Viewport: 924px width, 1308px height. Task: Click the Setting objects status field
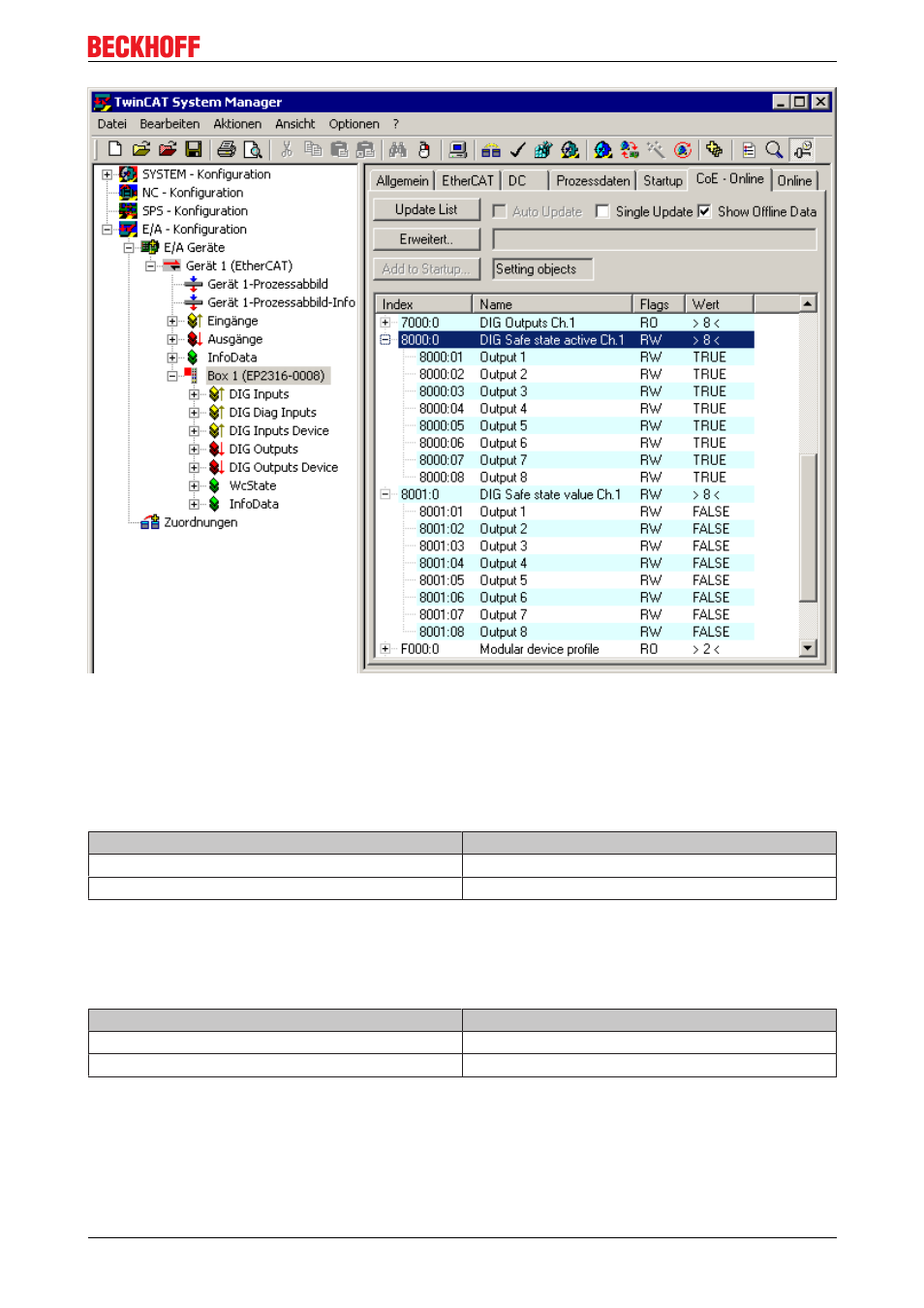pyautogui.click(x=542, y=269)
